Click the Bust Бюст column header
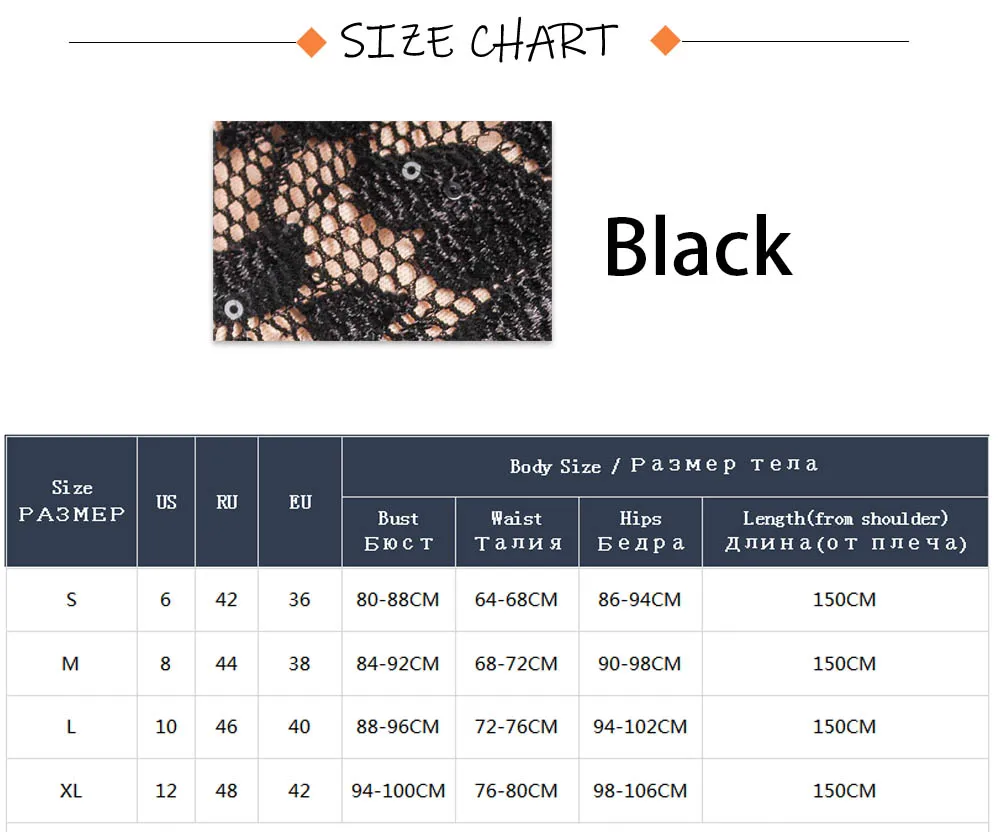The width and height of the screenshot is (1000, 832). 399,532
